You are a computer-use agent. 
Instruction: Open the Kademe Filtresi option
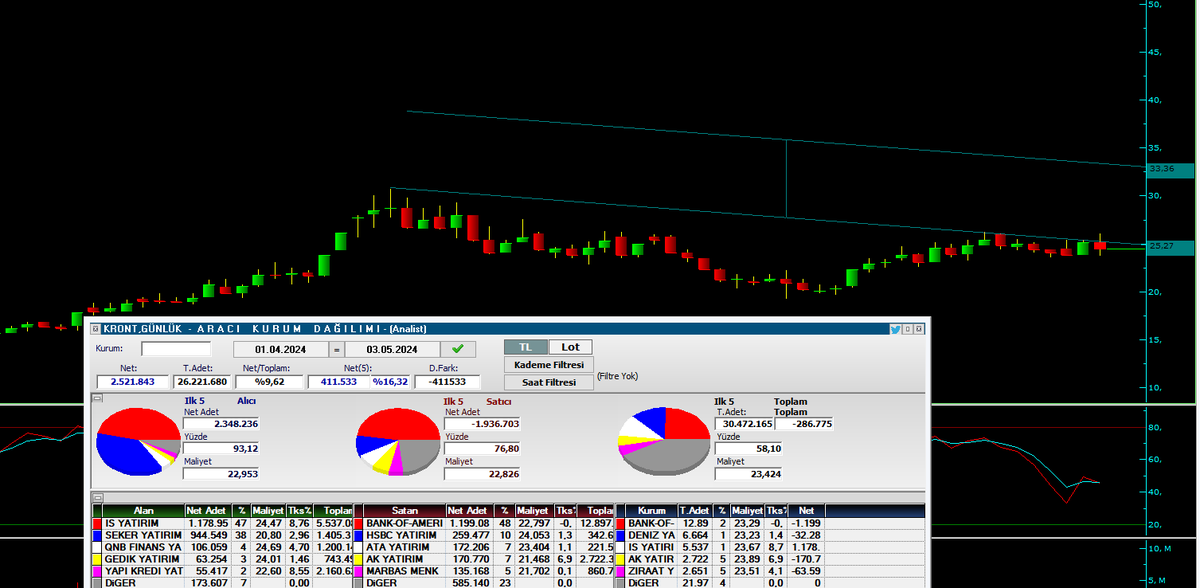[x=548, y=364]
